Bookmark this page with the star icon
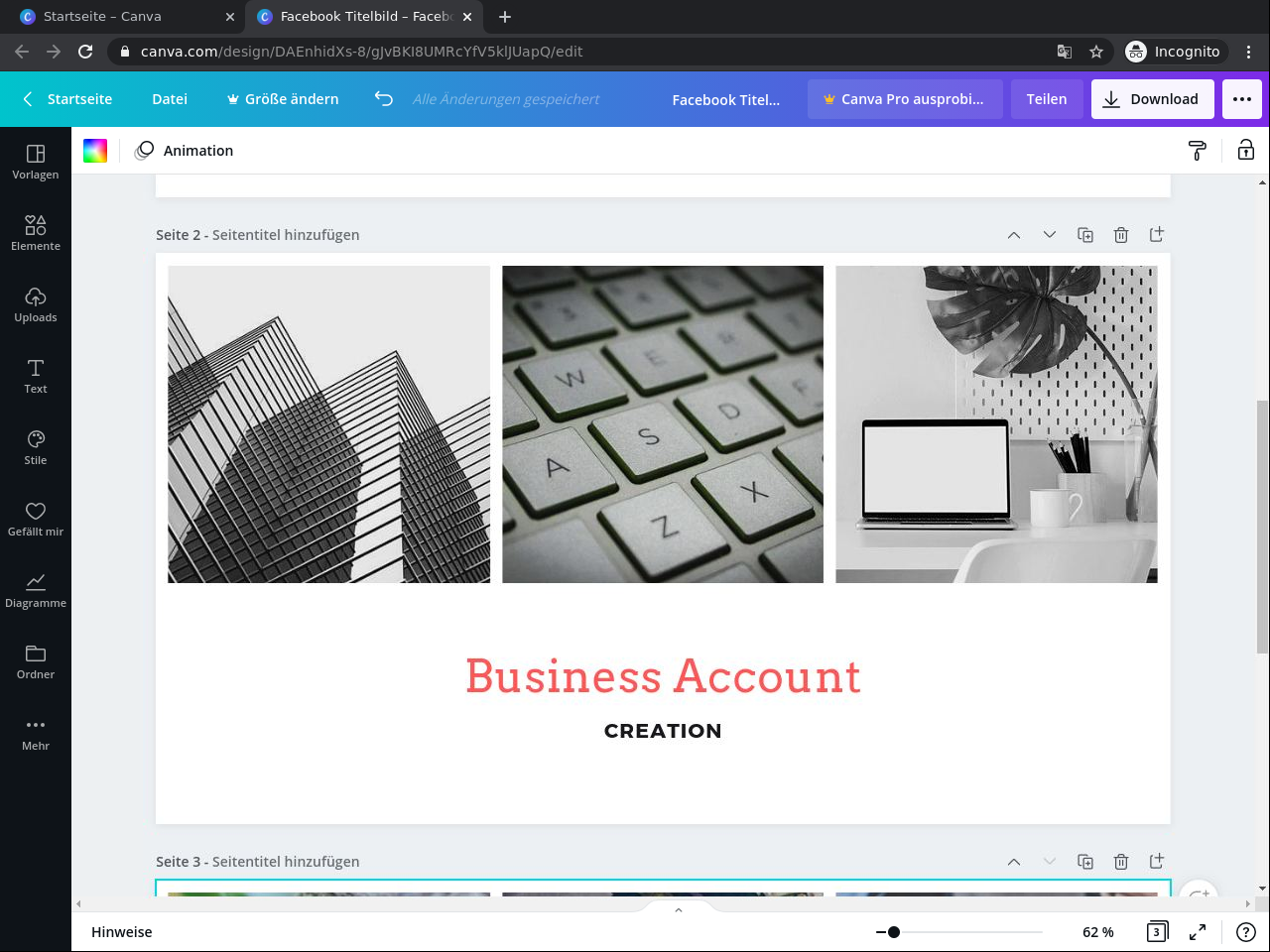The height and width of the screenshot is (952, 1270). (x=1096, y=52)
